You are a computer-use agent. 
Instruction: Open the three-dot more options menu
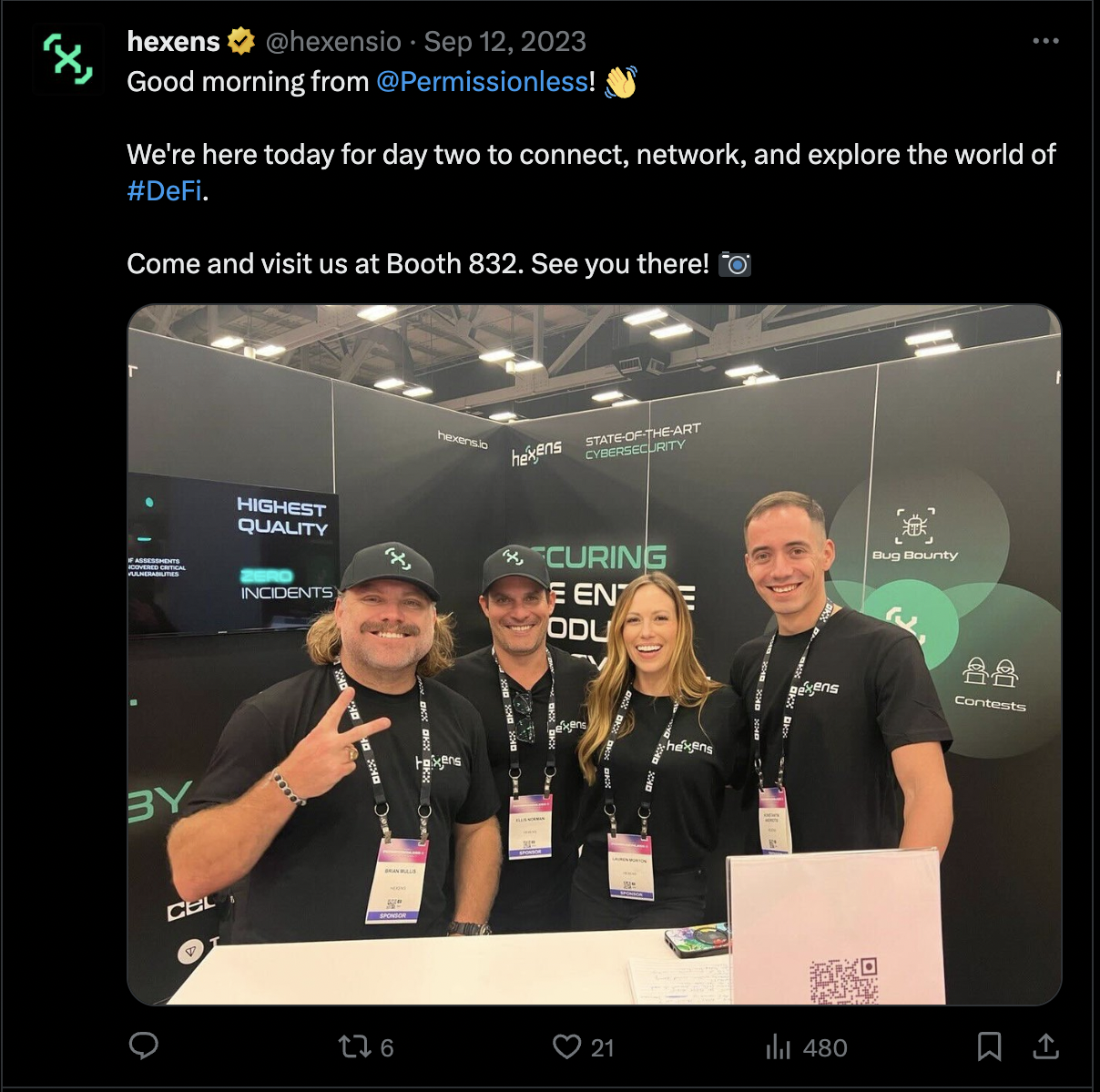(1045, 41)
